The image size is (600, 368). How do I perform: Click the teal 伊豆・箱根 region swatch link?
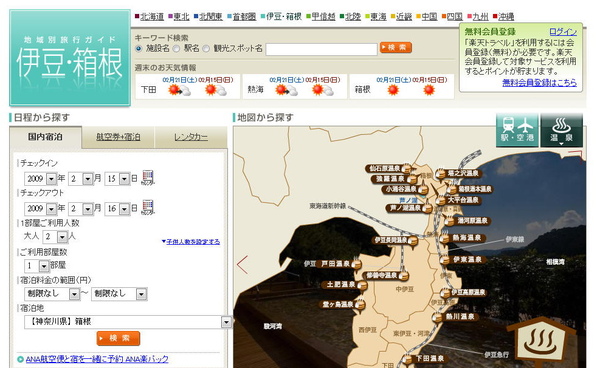point(281,16)
